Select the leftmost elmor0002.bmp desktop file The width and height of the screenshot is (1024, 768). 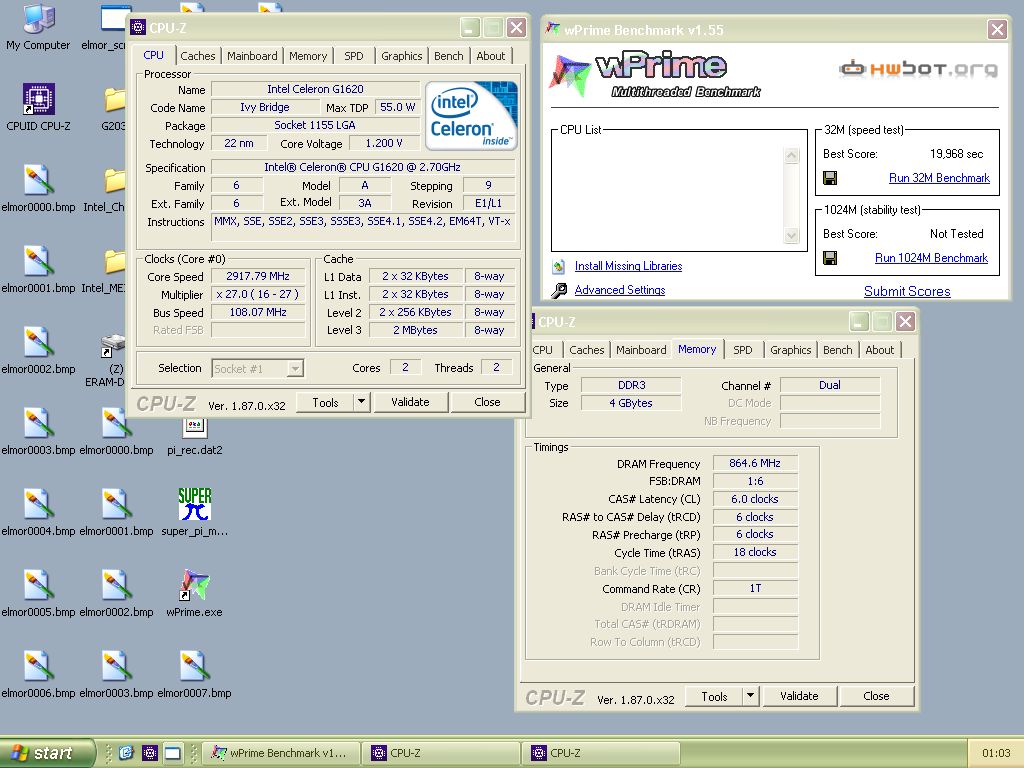(x=39, y=350)
